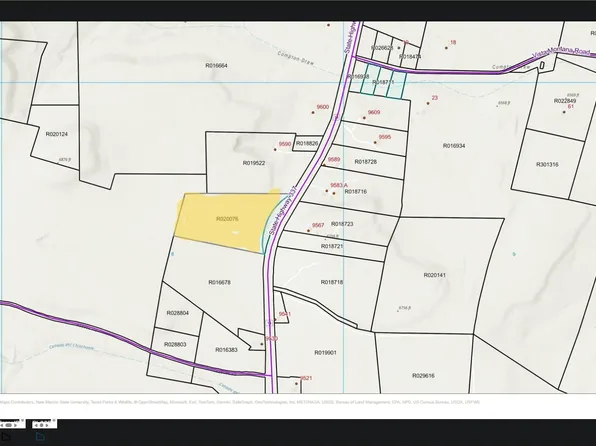Viewport: 596px width, 446px height.
Task: Click parcel label R016664
Action: click(x=216, y=66)
